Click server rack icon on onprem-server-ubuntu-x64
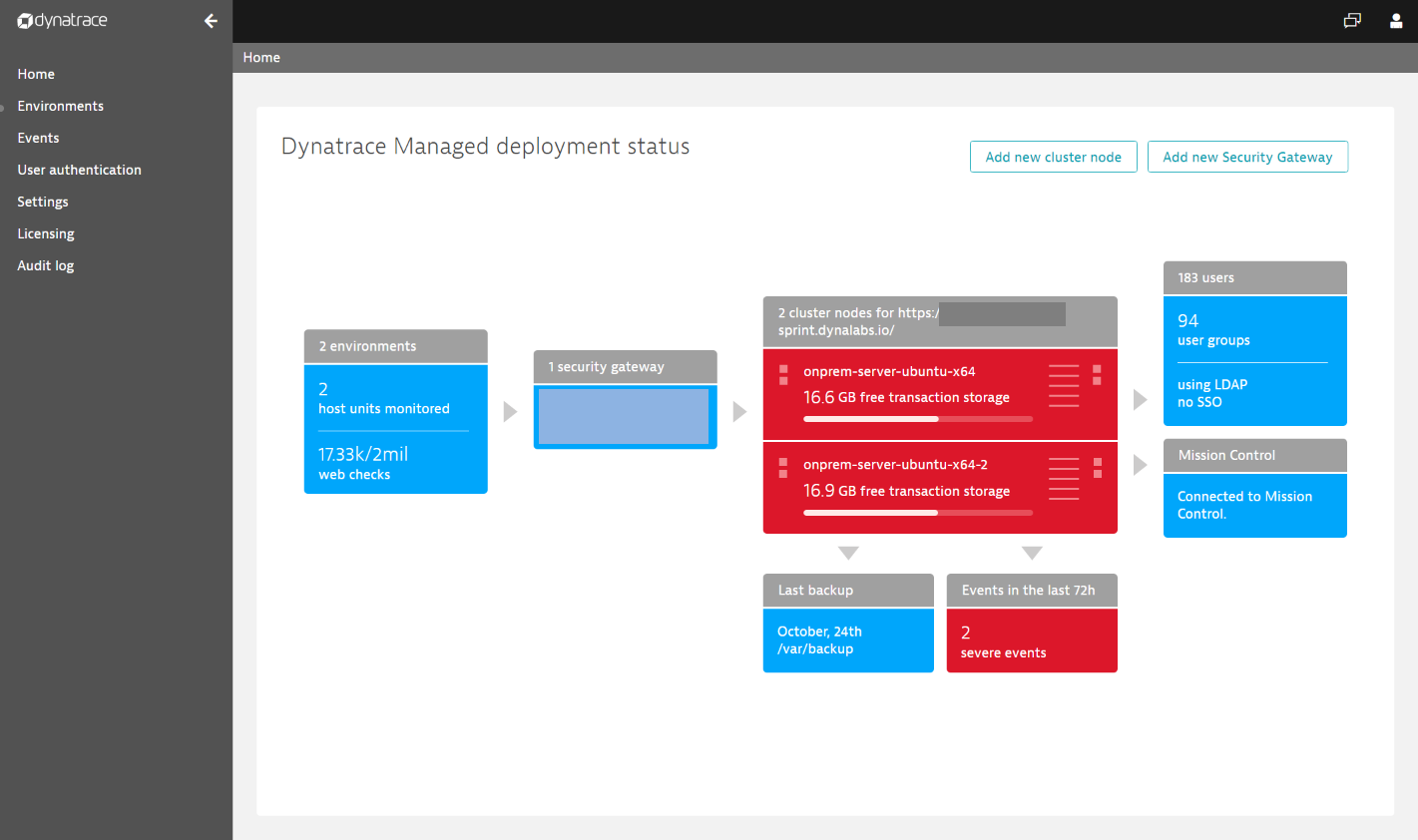Image resolution: width=1418 pixels, height=840 pixels. [1064, 385]
